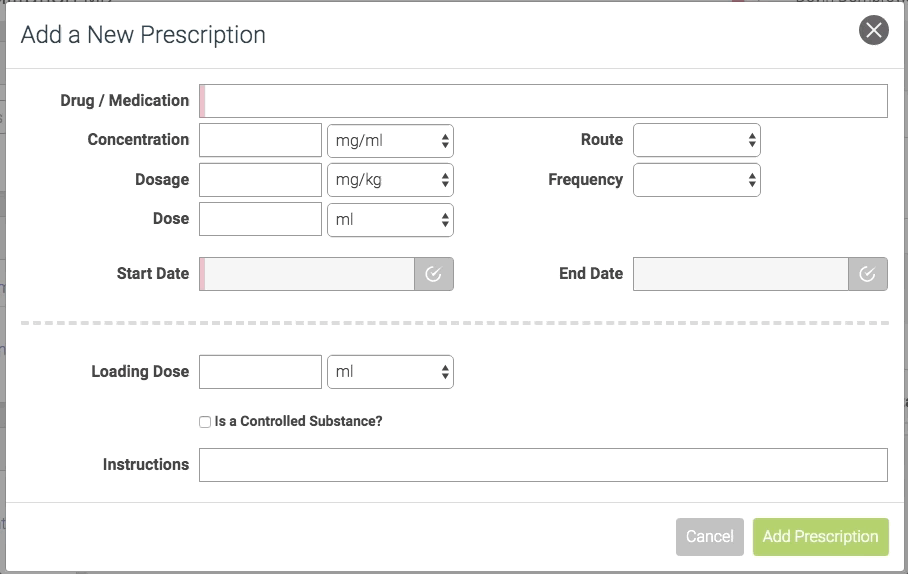The image size is (908, 574).
Task: Focus the Concentration value field
Action: point(261,140)
